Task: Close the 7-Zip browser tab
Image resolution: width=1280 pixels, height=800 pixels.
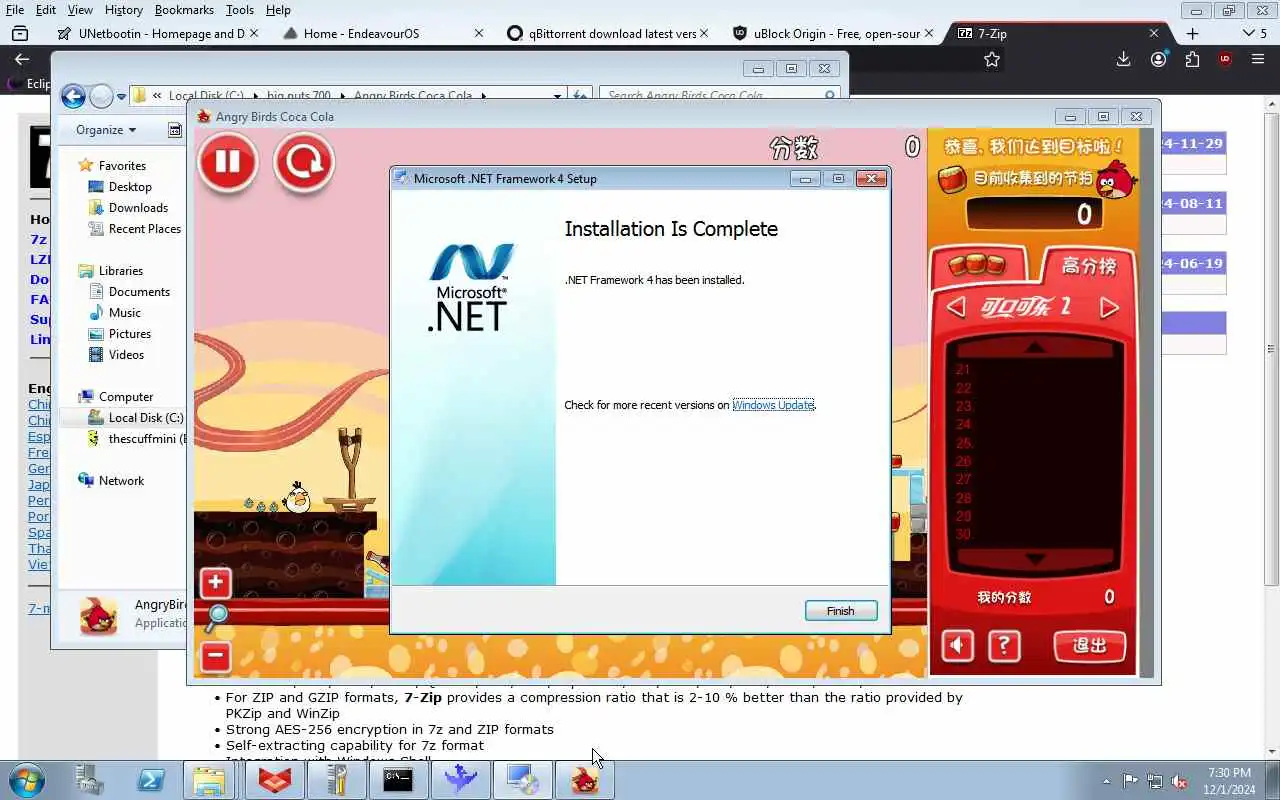Action: pos(1153,33)
